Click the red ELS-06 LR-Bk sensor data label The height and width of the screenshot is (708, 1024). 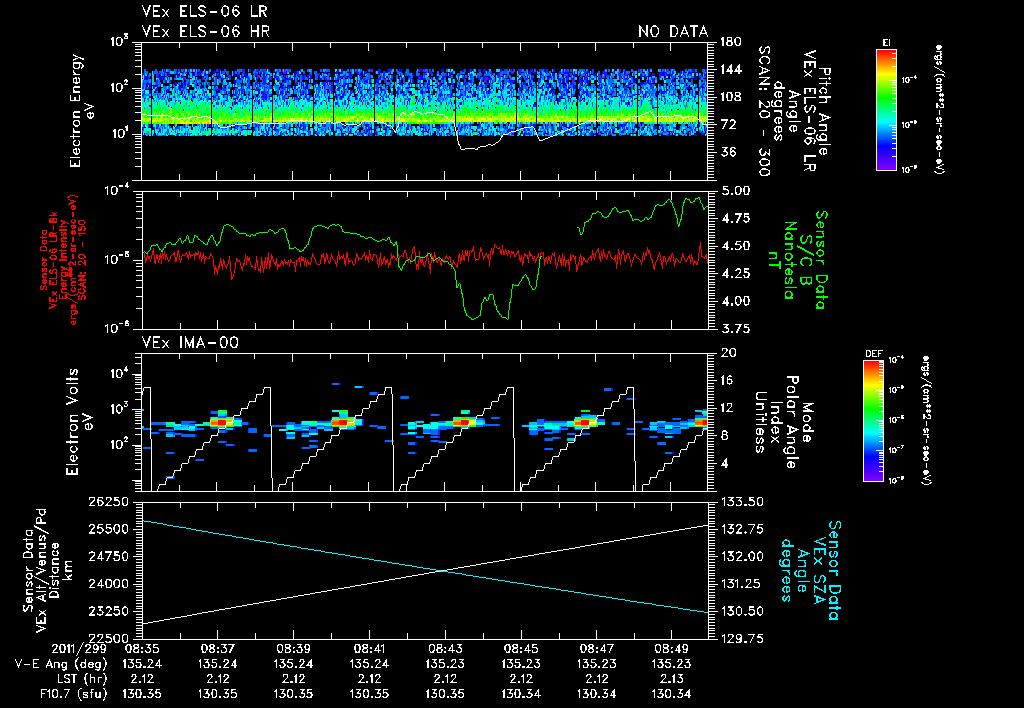click(x=63, y=261)
